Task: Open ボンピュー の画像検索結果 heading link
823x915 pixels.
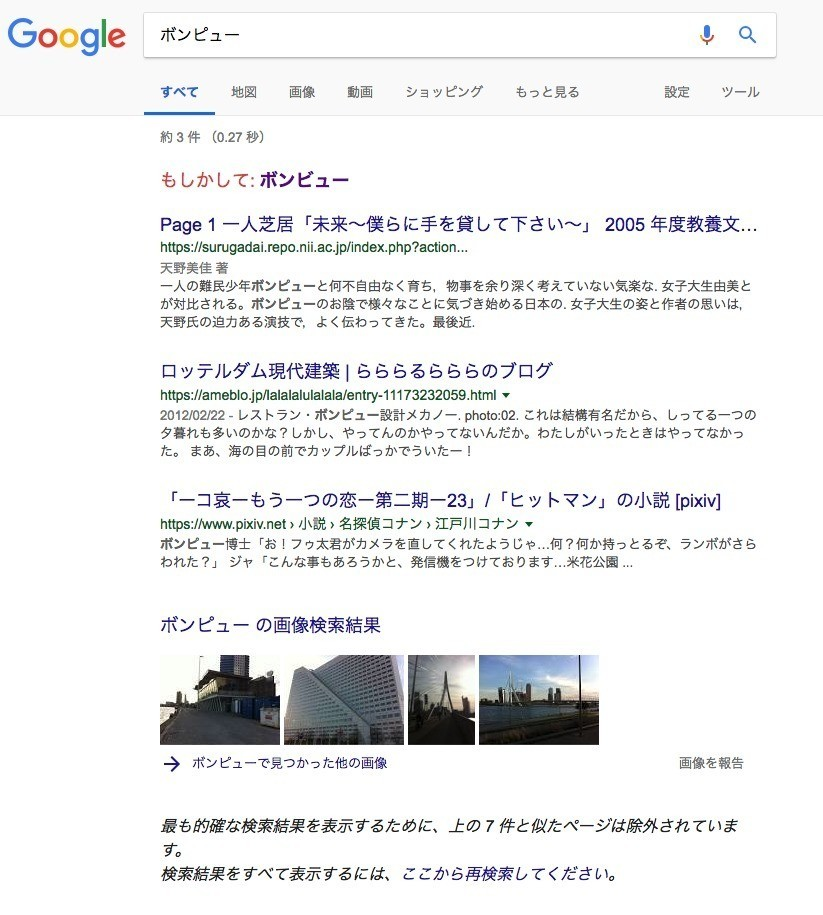Action: point(270,626)
